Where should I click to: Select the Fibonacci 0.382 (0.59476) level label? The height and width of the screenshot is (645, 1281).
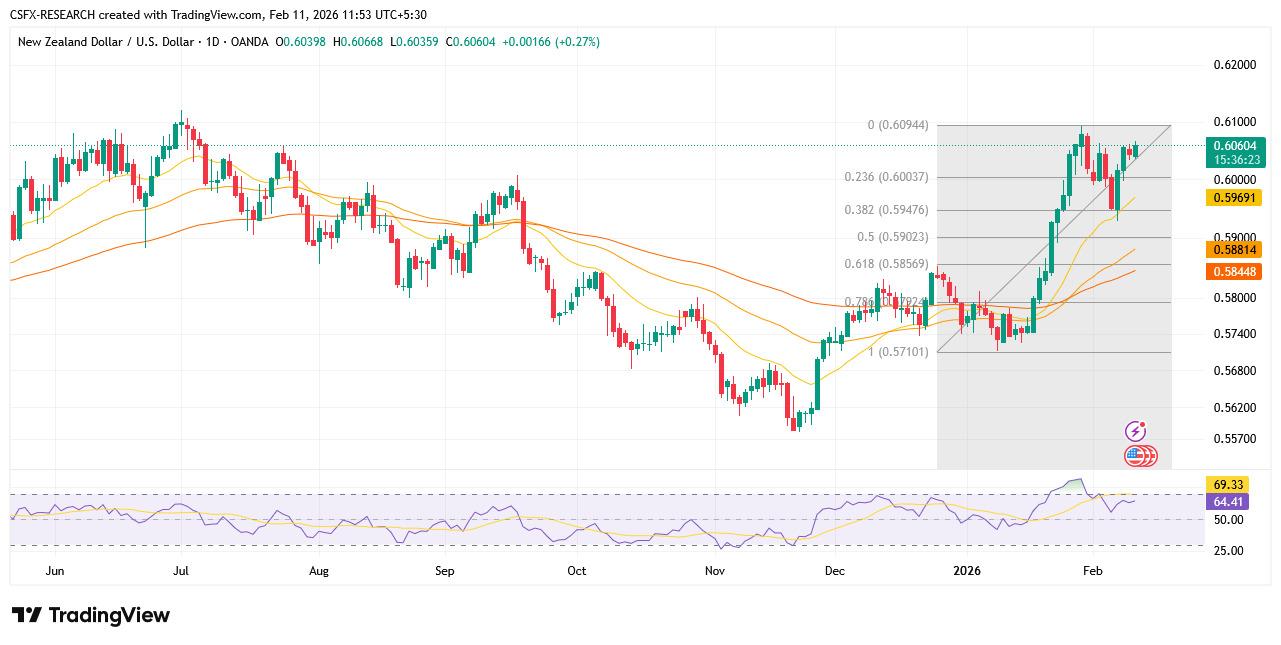(x=887, y=210)
